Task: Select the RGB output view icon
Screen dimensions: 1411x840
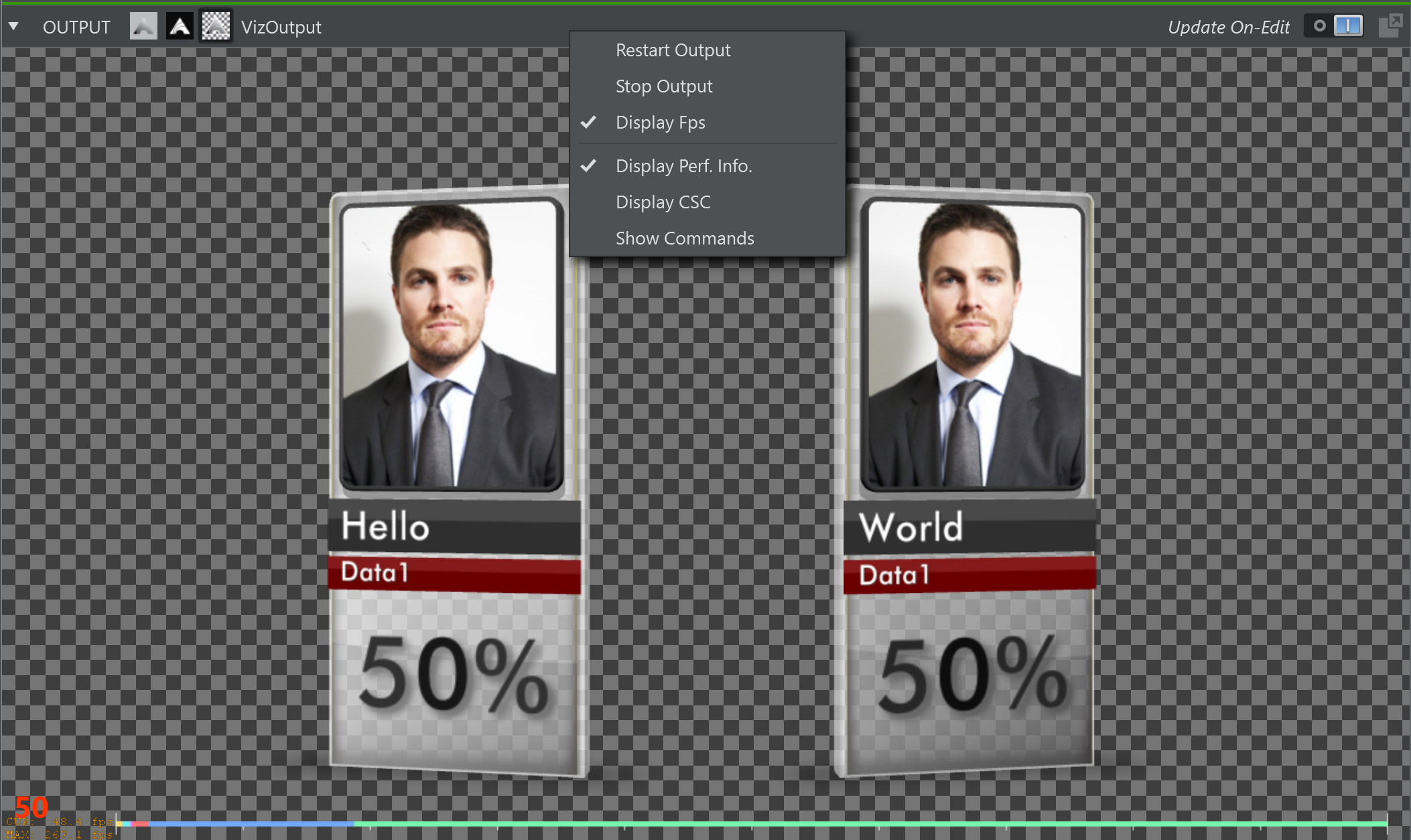Action: pos(143,27)
